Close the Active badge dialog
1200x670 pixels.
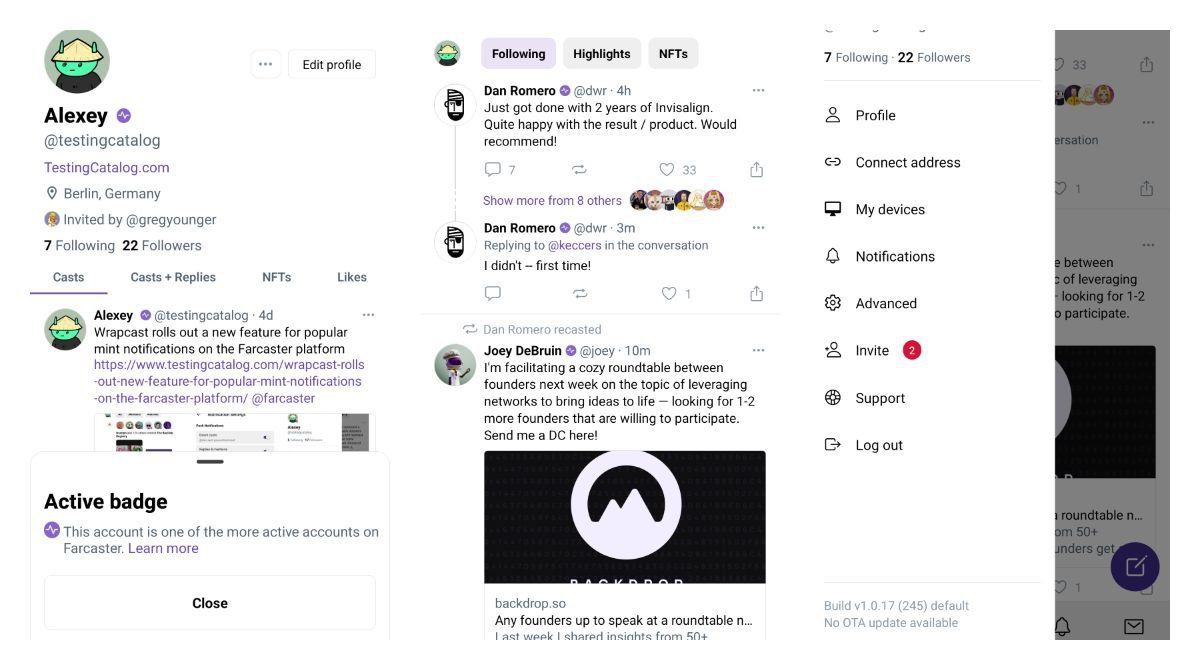tap(210, 602)
